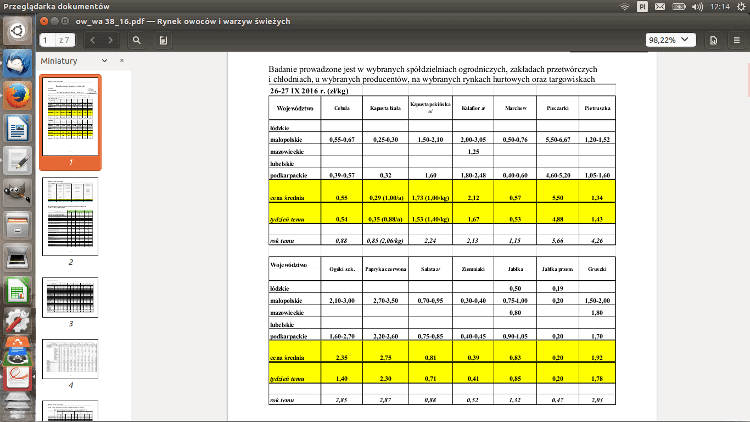Open the network indicator in top panel
The height and width of the screenshot is (422, 750).
pyautogui.click(x=624, y=6)
